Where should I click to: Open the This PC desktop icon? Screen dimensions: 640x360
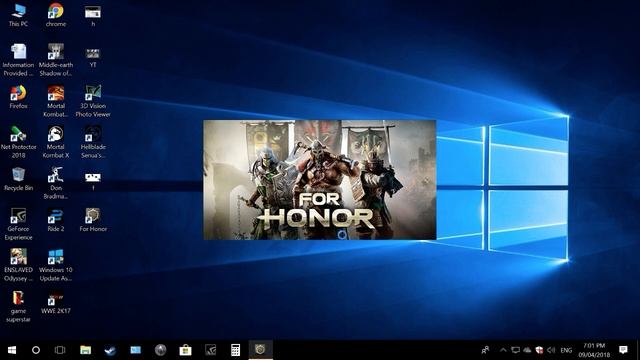(18, 15)
